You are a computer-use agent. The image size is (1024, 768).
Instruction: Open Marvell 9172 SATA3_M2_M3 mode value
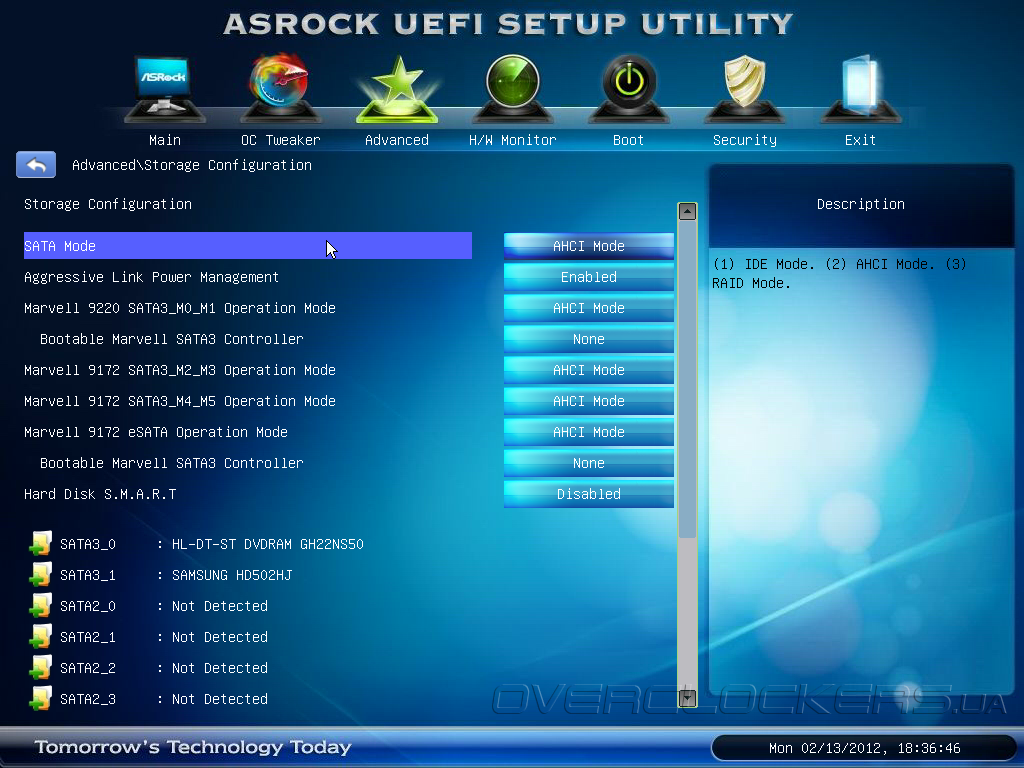588,370
